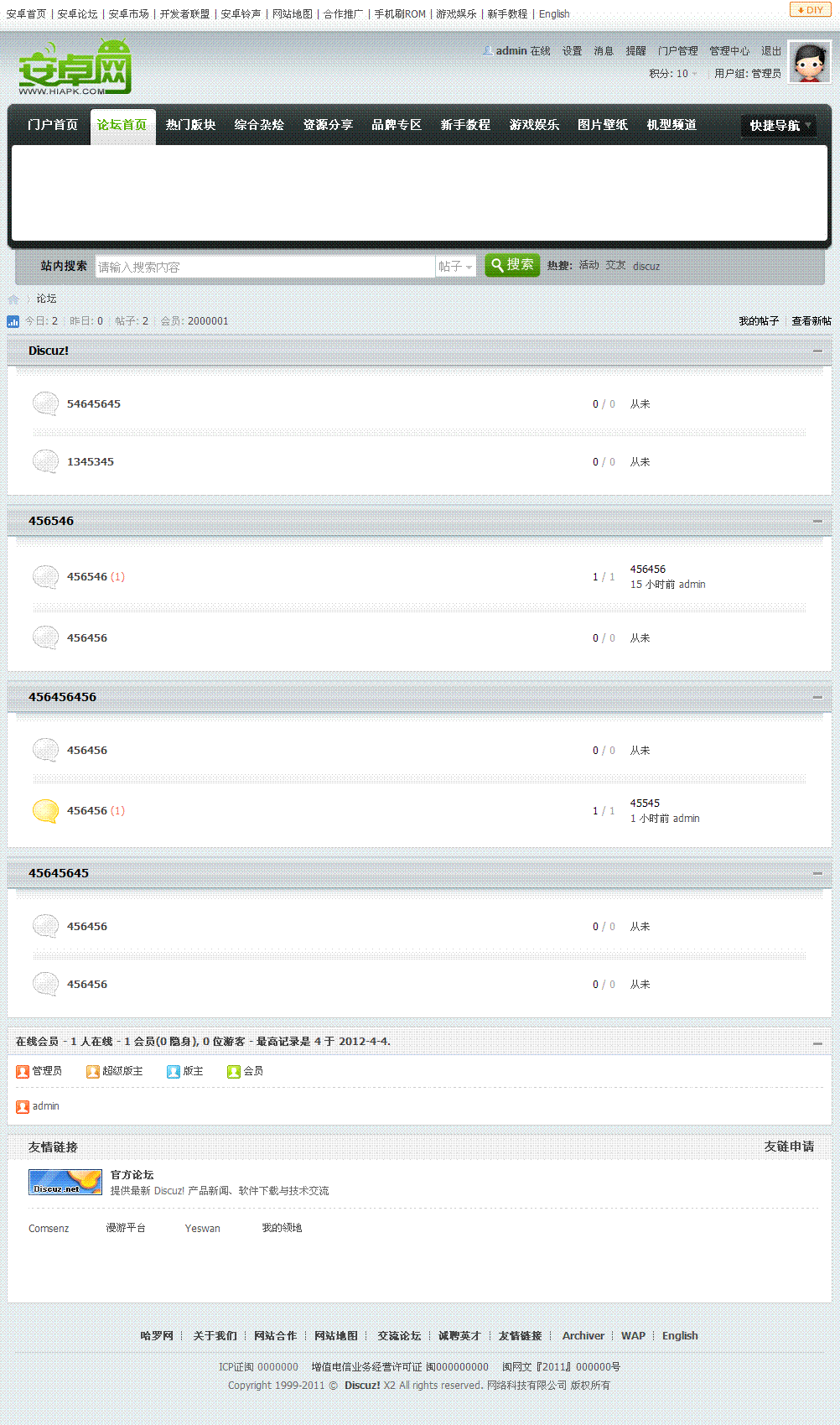Open the 品牌专区 navigation tab
Viewport: 840px width, 1425px height.
point(397,125)
